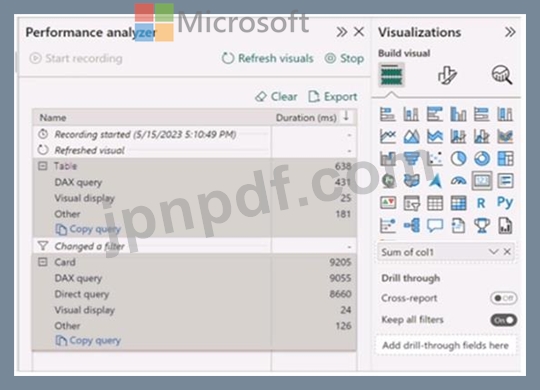
Task: Select the Multi-row card visual
Action: 505,181
